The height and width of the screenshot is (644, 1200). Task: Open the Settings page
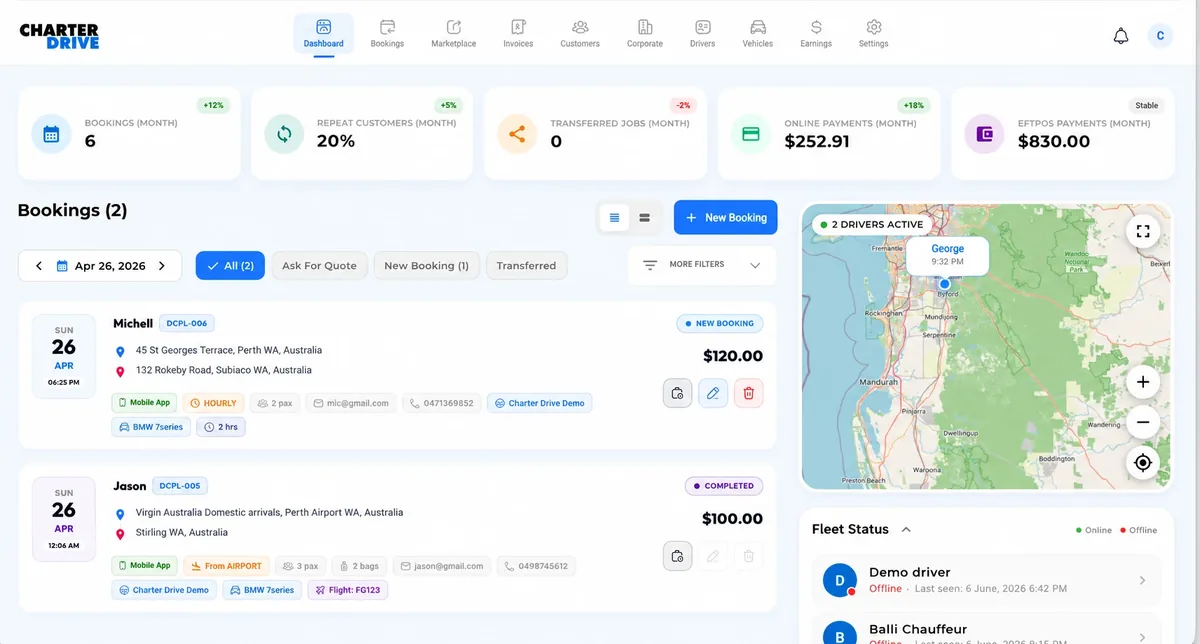click(x=873, y=33)
